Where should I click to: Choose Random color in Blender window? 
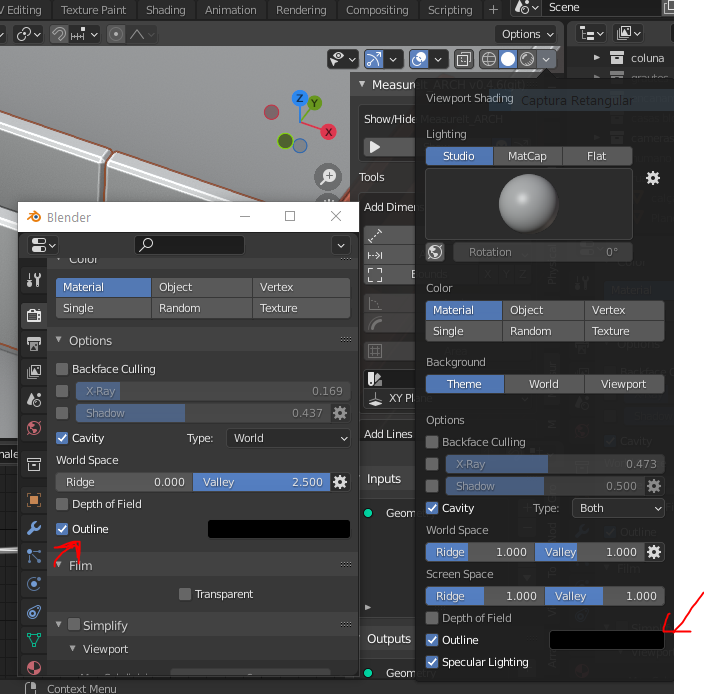(x=202, y=308)
